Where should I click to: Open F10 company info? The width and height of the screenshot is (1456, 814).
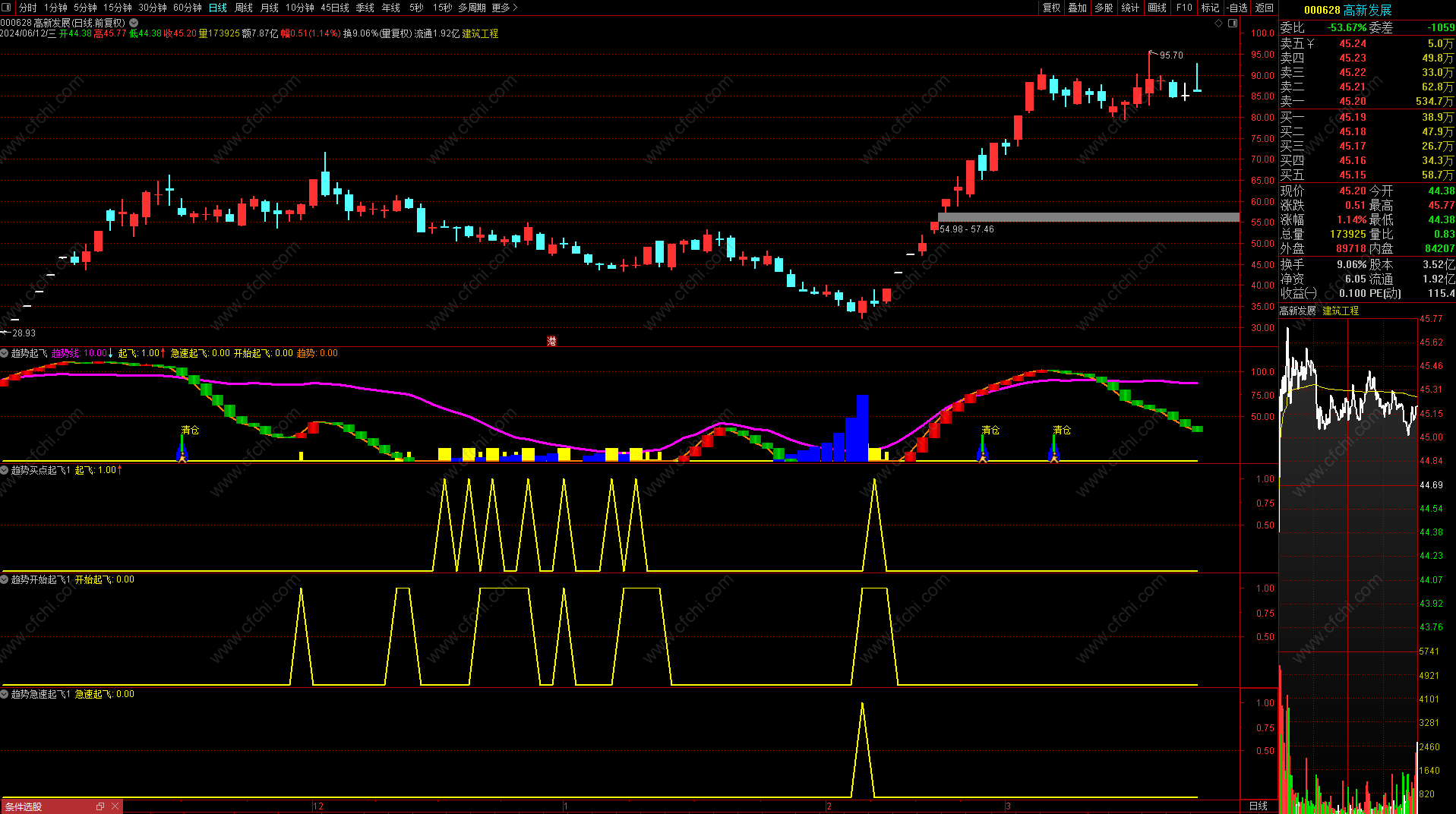coord(1184,8)
